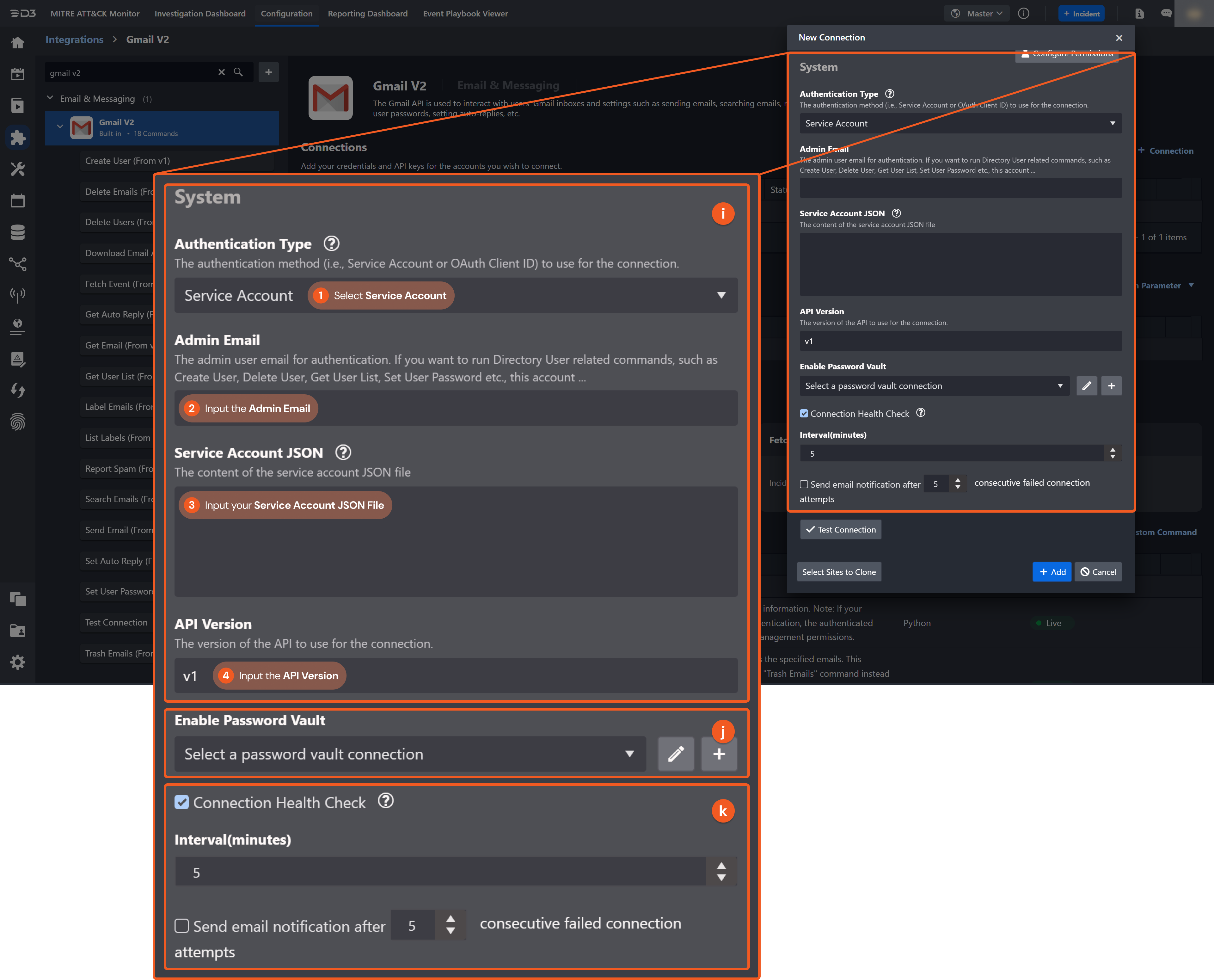
Task: Open the Event Playbook Viewer tab
Action: (x=465, y=14)
